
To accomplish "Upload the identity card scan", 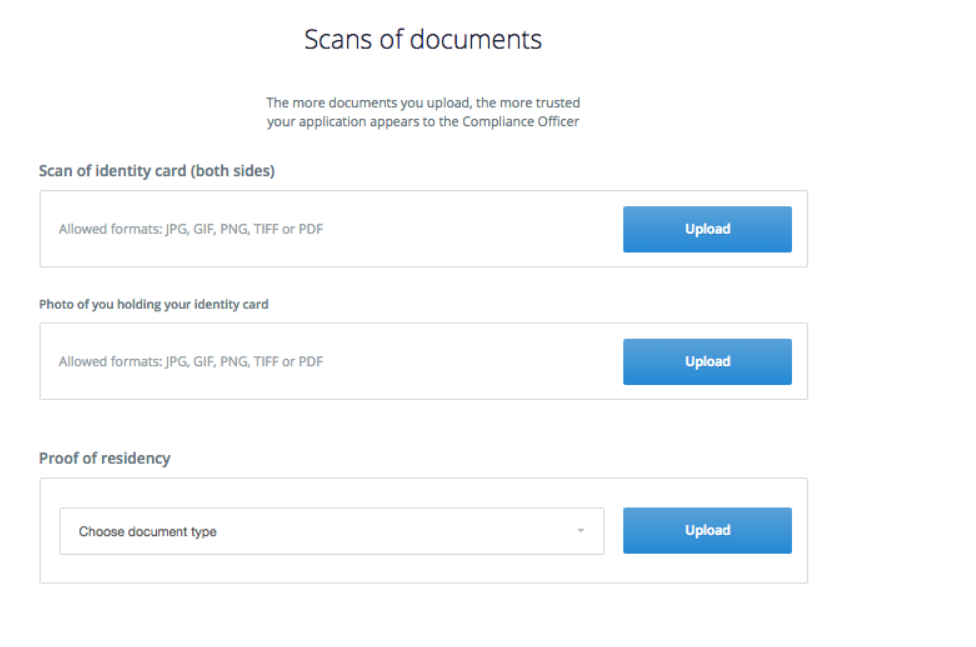I will point(707,229).
